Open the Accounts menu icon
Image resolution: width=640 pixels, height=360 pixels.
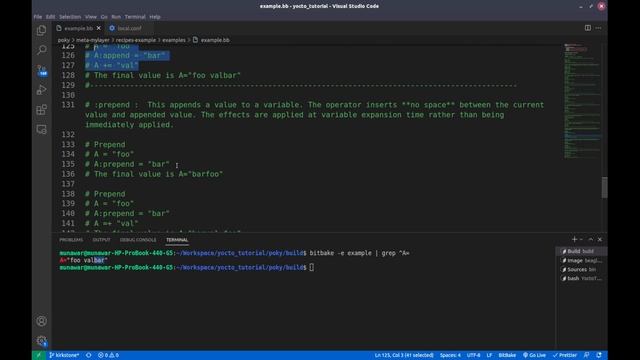coord(41,321)
